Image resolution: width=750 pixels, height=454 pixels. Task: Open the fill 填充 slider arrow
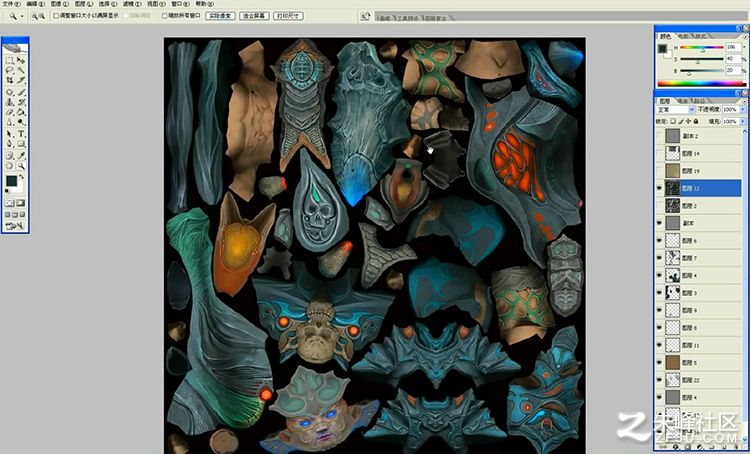[743, 122]
